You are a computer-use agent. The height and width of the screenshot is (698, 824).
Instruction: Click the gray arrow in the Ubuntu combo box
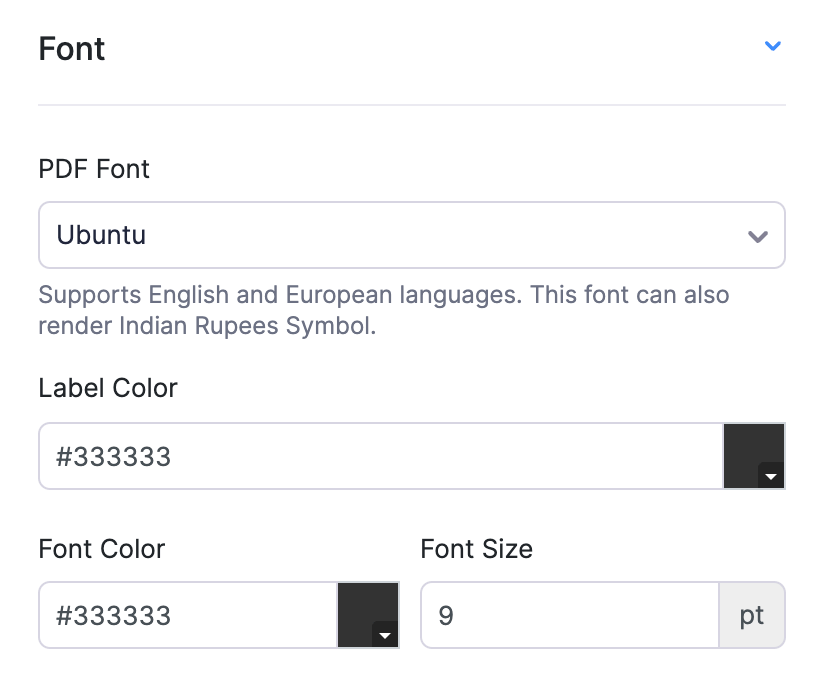pyautogui.click(x=757, y=237)
